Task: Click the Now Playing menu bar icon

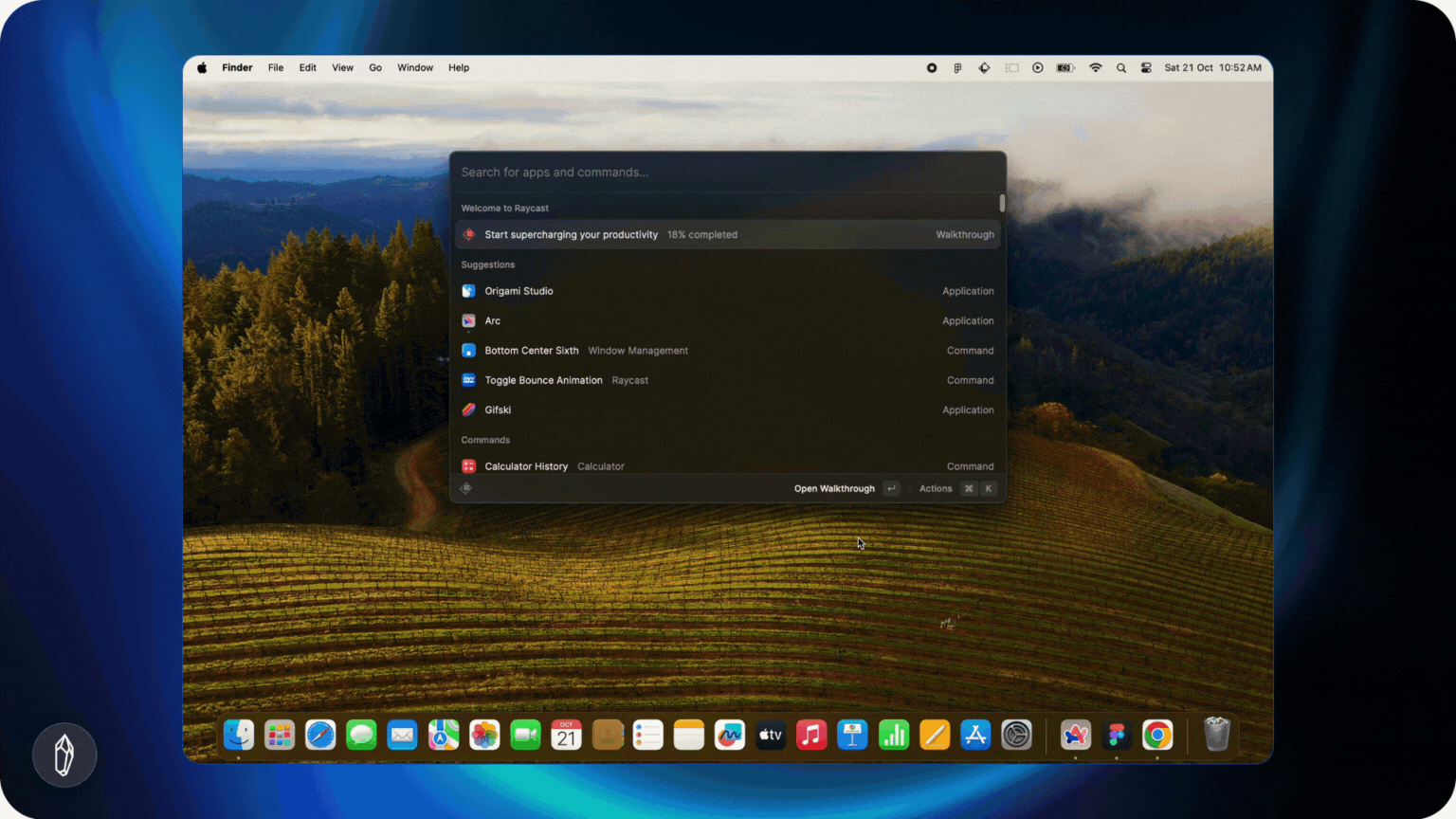Action: coord(1038,68)
